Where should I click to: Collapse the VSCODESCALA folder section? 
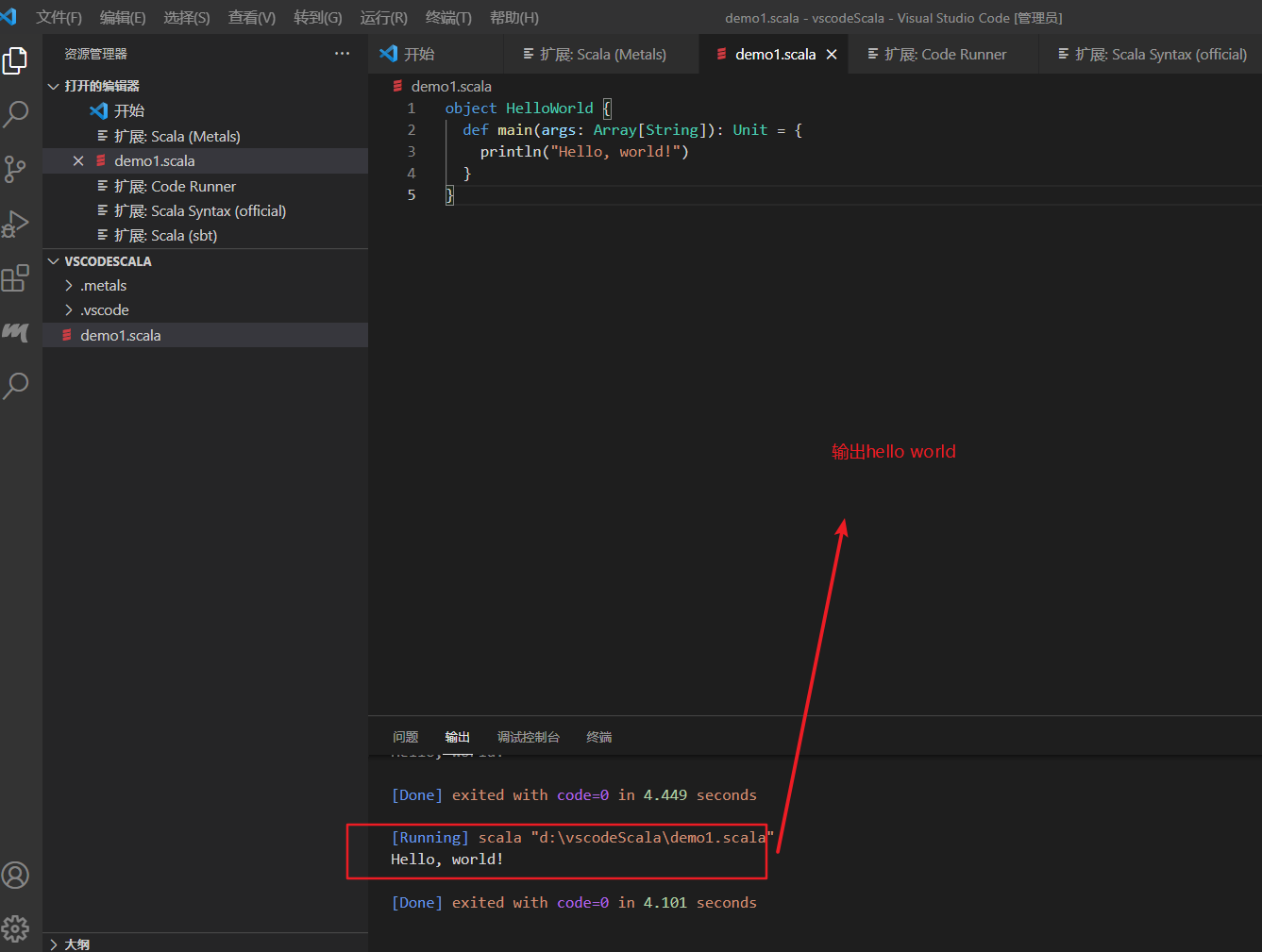(x=53, y=260)
